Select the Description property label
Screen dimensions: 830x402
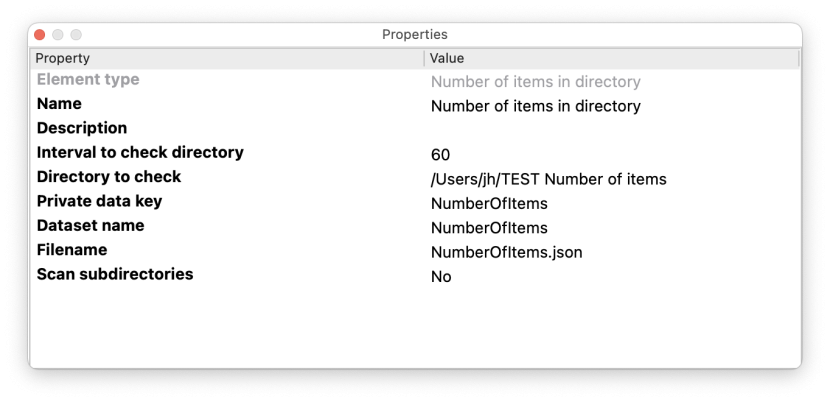click(x=82, y=128)
